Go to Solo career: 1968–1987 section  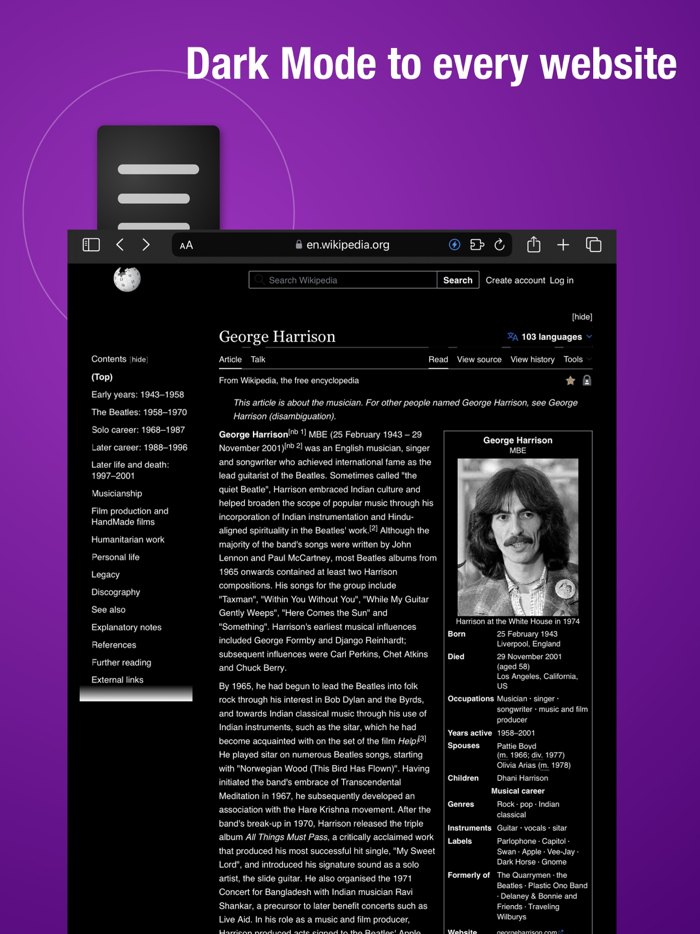[x=138, y=429]
